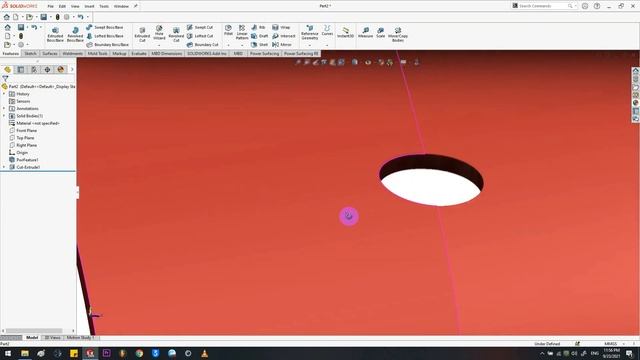Open Chrome from the taskbar
Image resolution: width=640 pixels, height=360 pixels.
139,353
